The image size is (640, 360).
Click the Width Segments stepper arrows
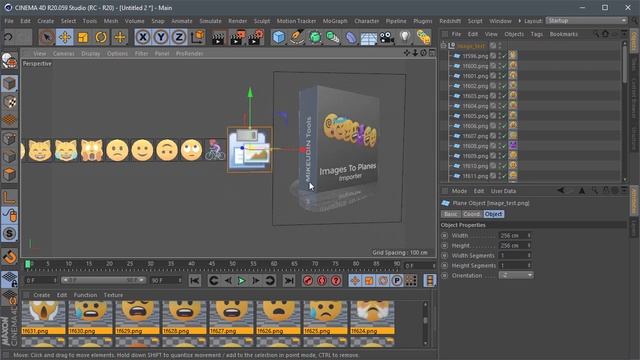(529, 256)
